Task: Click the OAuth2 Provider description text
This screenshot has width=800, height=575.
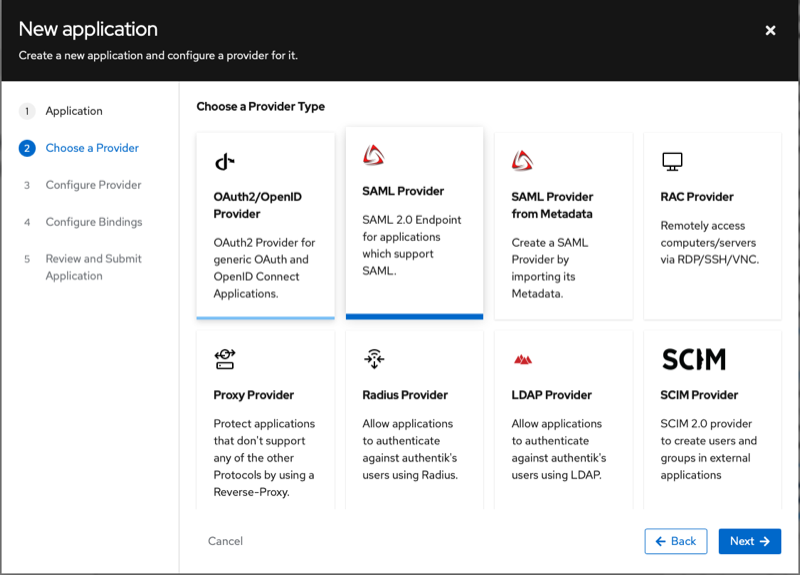Action: tap(264, 268)
